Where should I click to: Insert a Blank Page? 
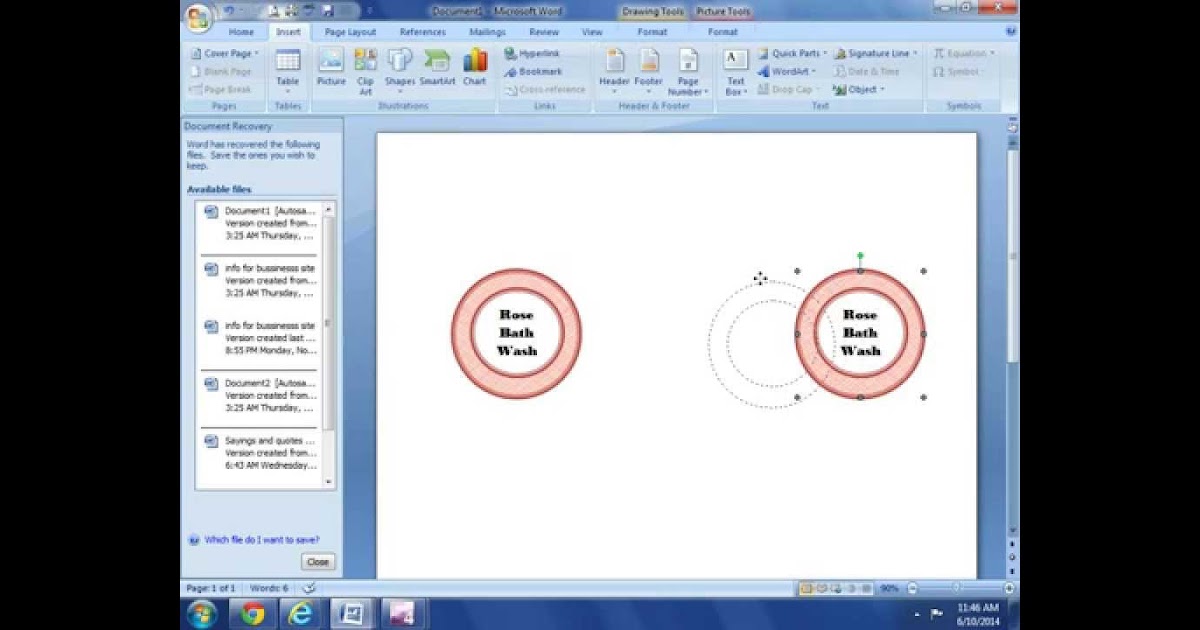(221, 71)
